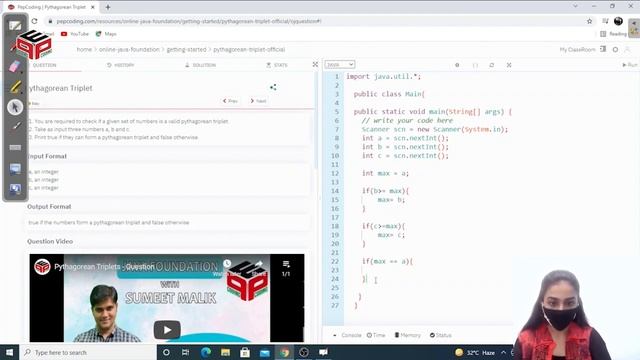Open Microsoft Edge from taskbar

[205, 352]
